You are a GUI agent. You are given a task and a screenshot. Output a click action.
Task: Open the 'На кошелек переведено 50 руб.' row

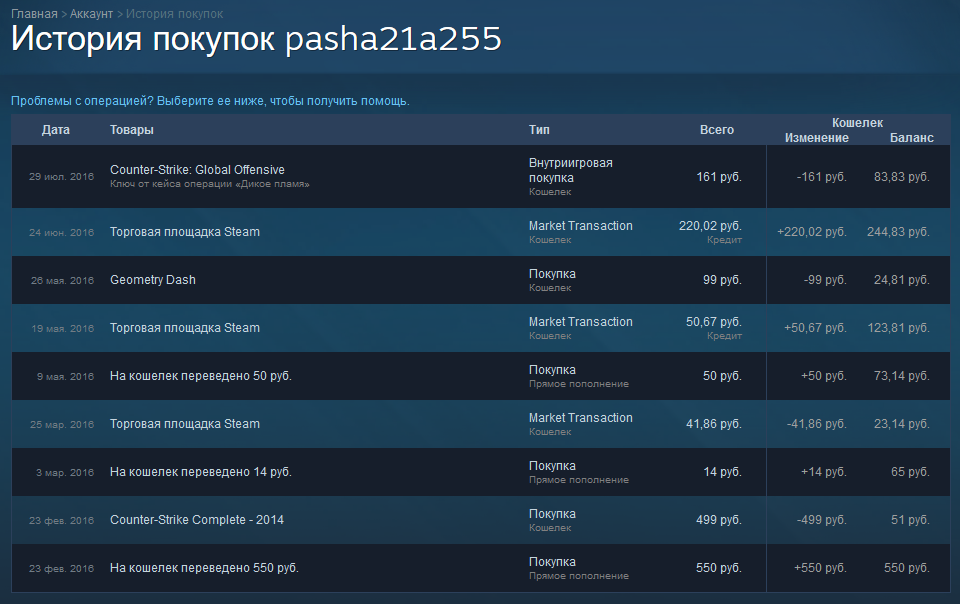point(481,376)
